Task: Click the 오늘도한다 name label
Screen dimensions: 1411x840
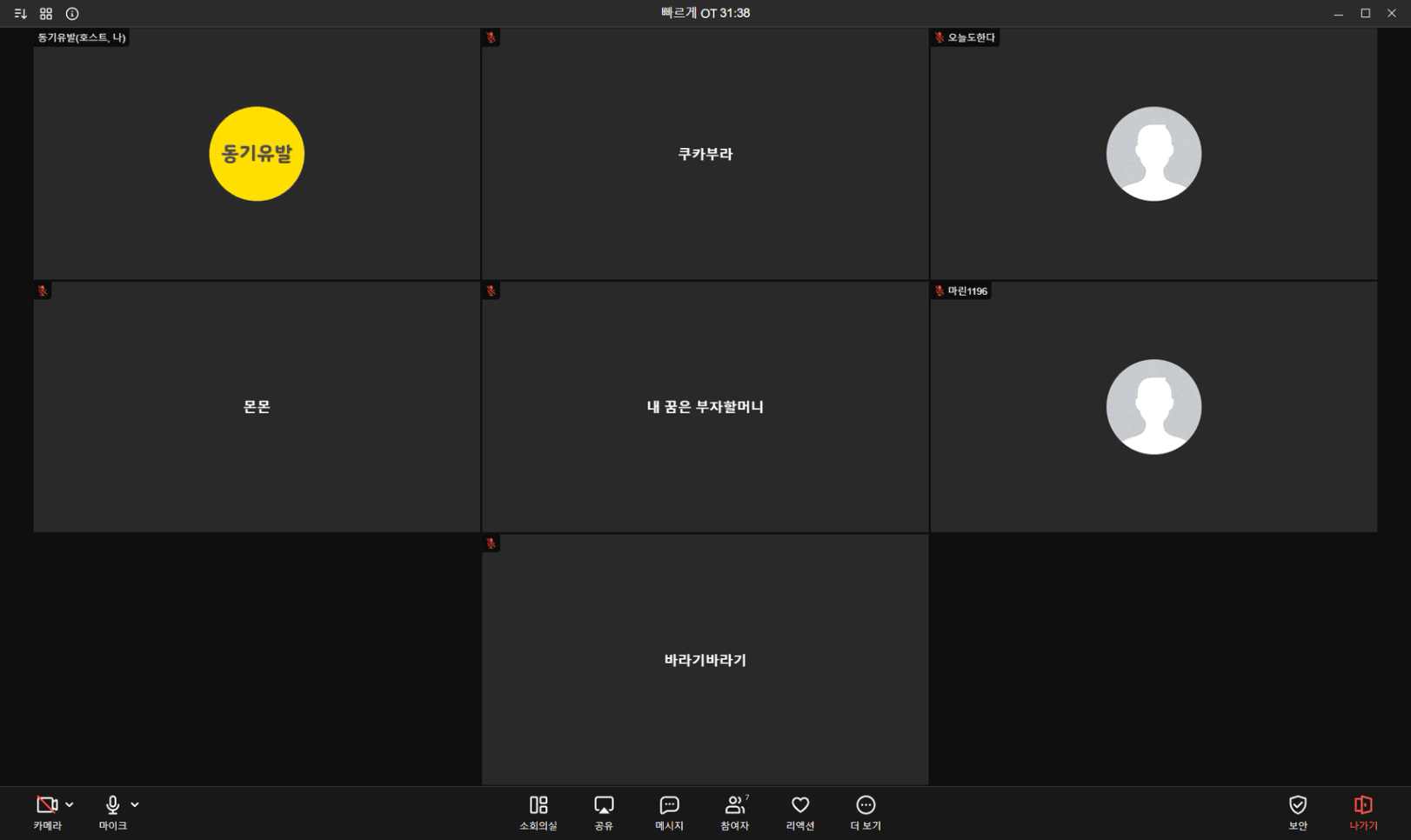Action: pyautogui.click(x=972, y=37)
